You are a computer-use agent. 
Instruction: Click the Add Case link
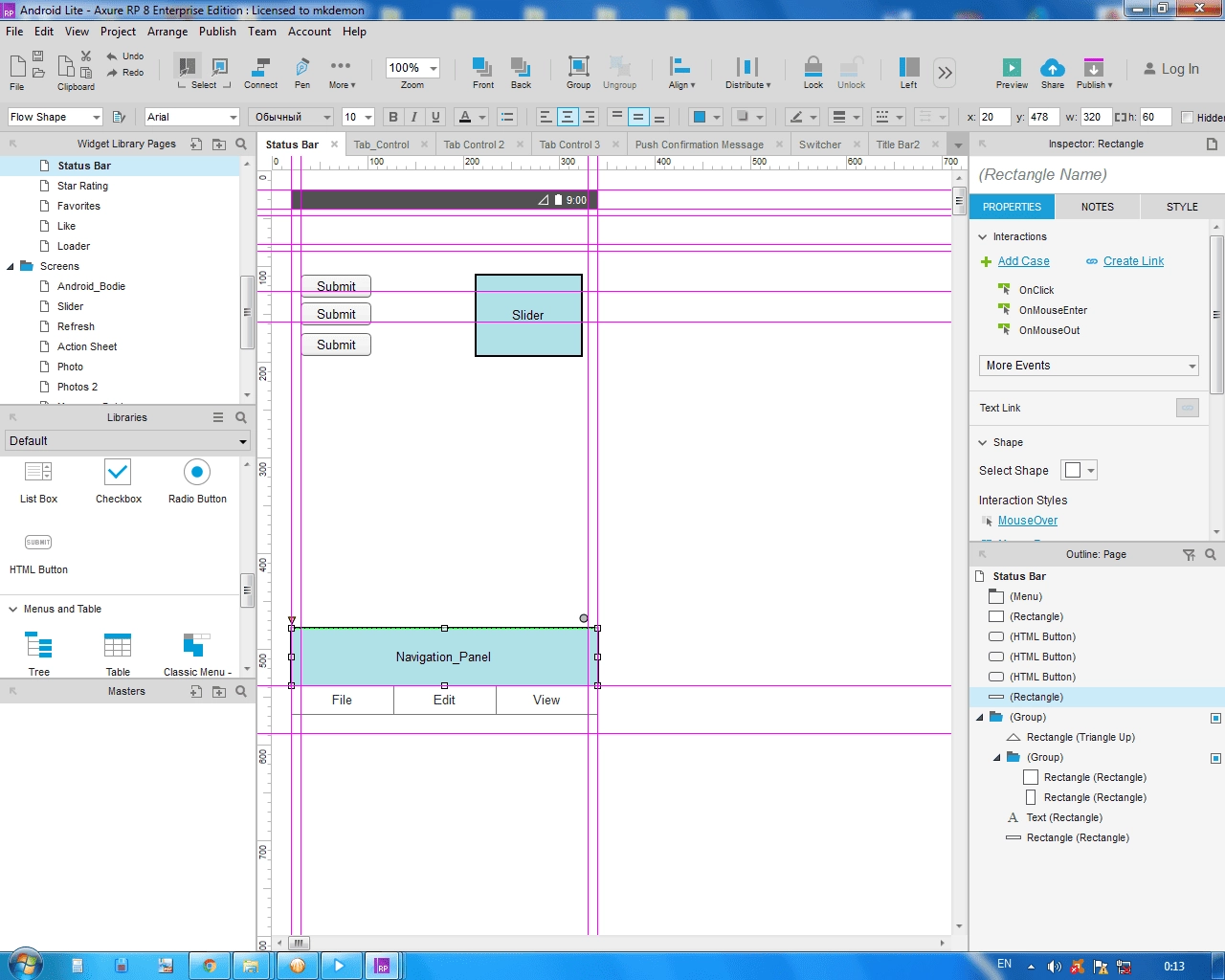[1023, 261]
